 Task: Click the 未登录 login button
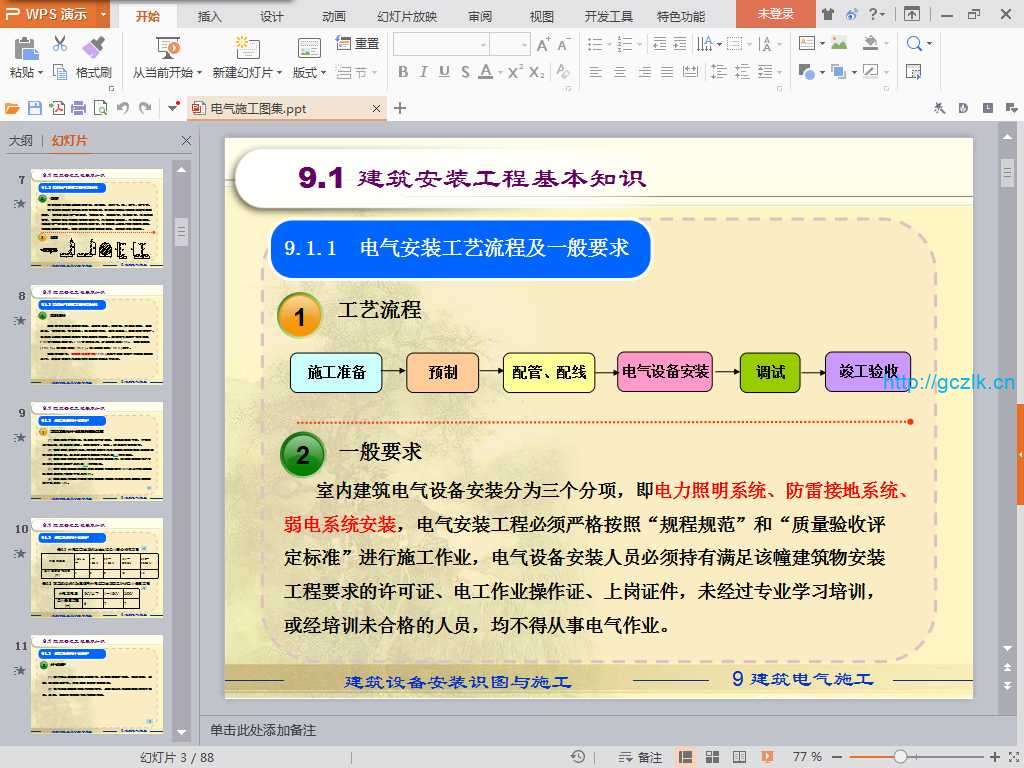point(775,14)
